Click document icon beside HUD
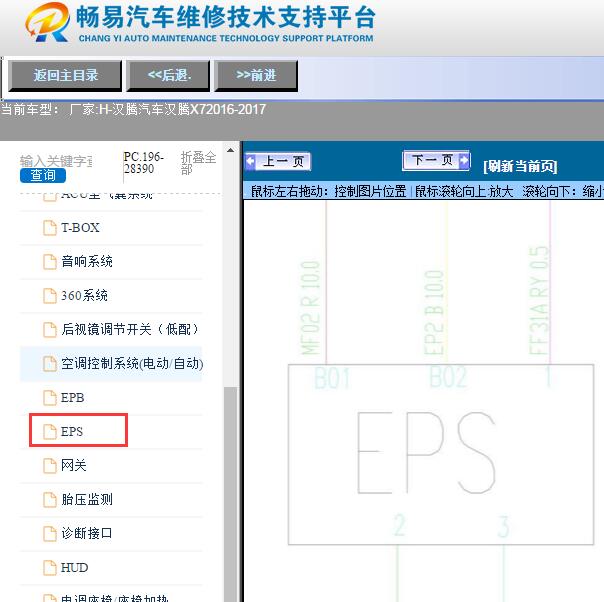The height and width of the screenshot is (602, 604). coord(50,567)
